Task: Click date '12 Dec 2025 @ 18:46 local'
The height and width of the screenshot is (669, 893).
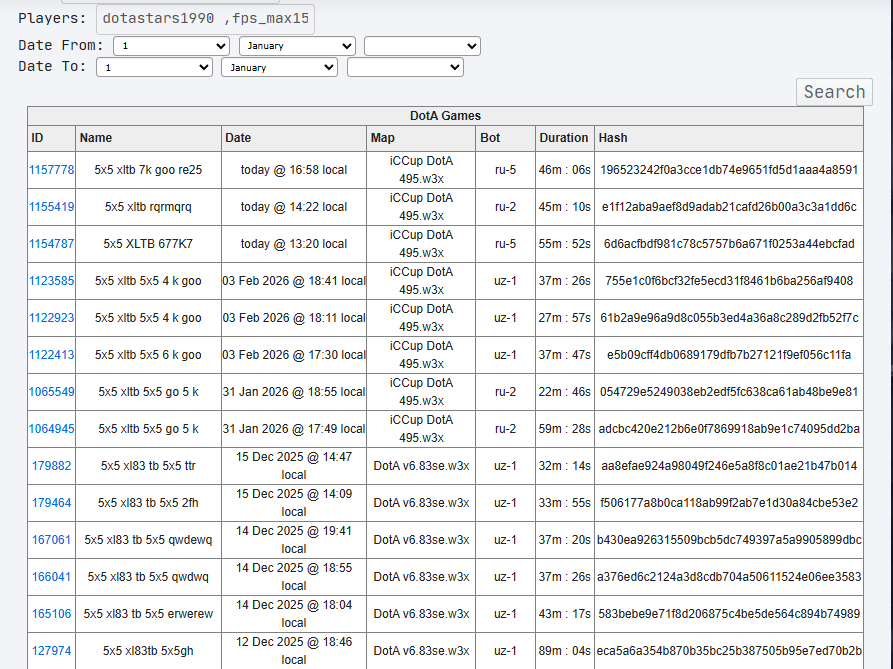Action: point(294,651)
